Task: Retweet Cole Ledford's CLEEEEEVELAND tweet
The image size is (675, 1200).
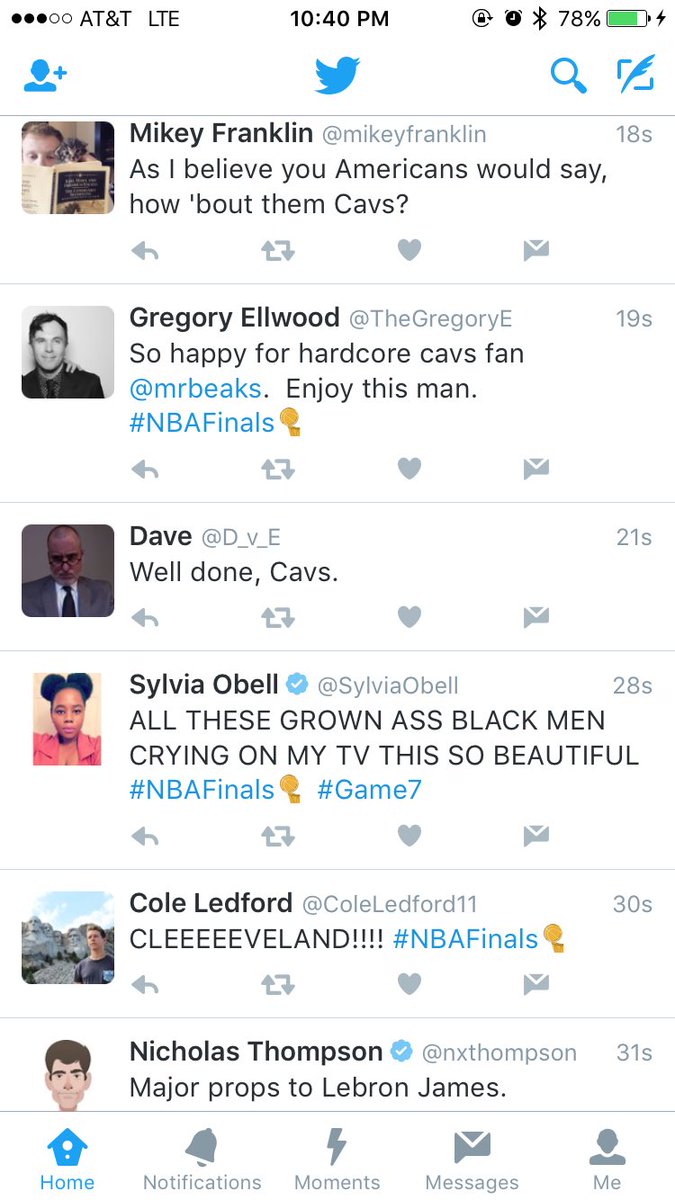Action: click(278, 985)
